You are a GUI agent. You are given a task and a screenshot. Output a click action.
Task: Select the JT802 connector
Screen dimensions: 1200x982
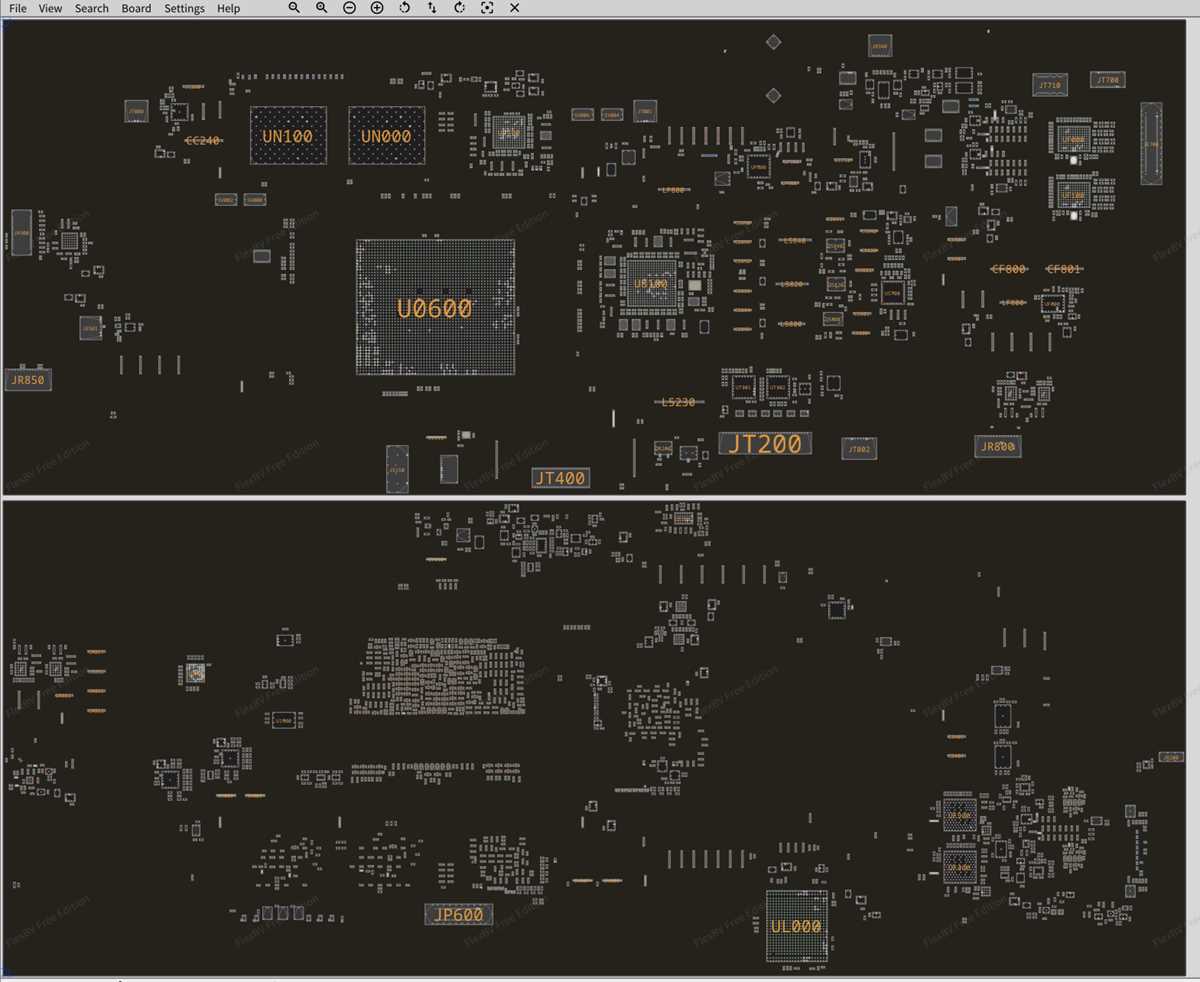tap(859, 449)
